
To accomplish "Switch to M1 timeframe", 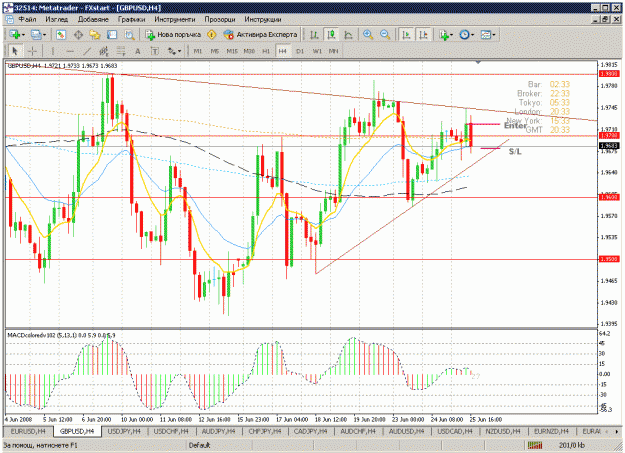I will [x=198, y=51].
